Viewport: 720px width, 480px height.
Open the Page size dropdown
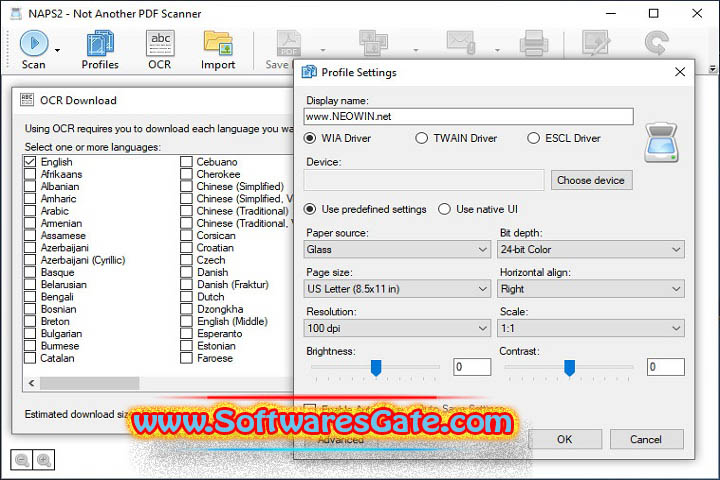[x=397, y=289]
